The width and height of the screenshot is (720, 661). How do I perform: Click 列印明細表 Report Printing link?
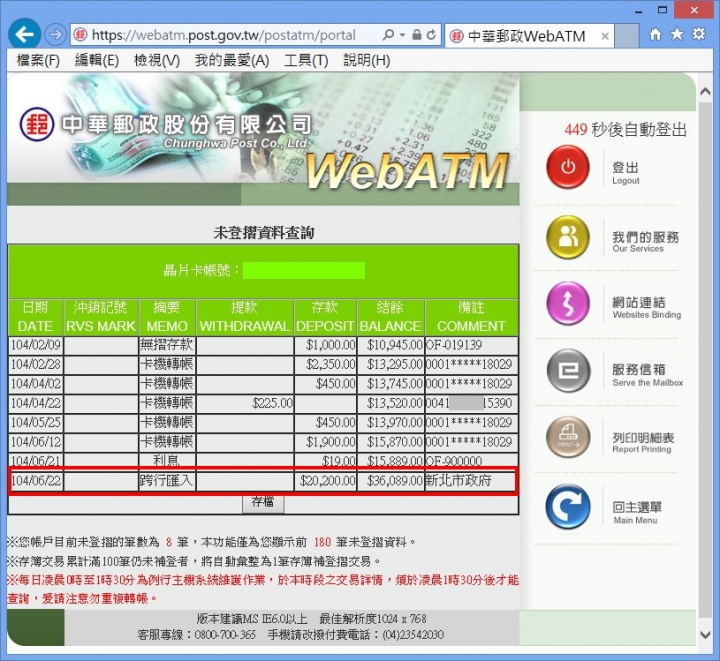click(643, 443)
